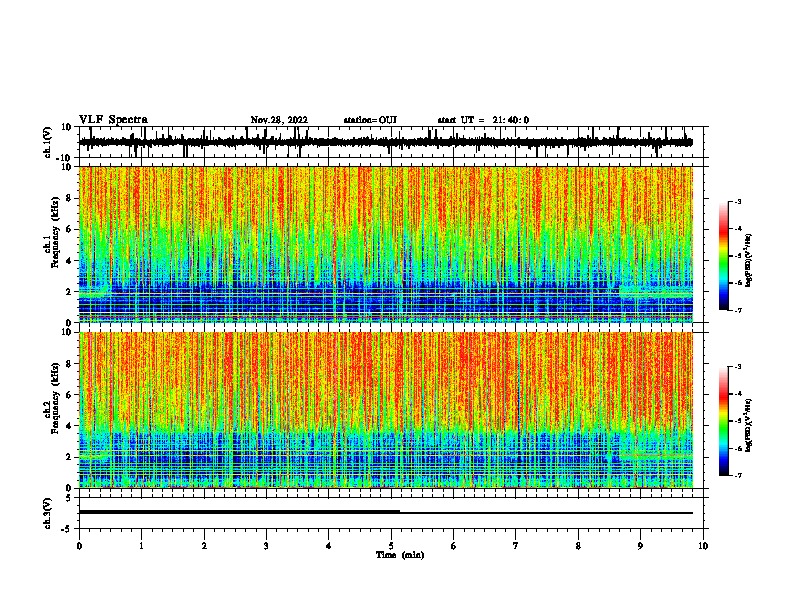Click the 'start UT = 21:40: 0' header text

[x=483, y=120]
